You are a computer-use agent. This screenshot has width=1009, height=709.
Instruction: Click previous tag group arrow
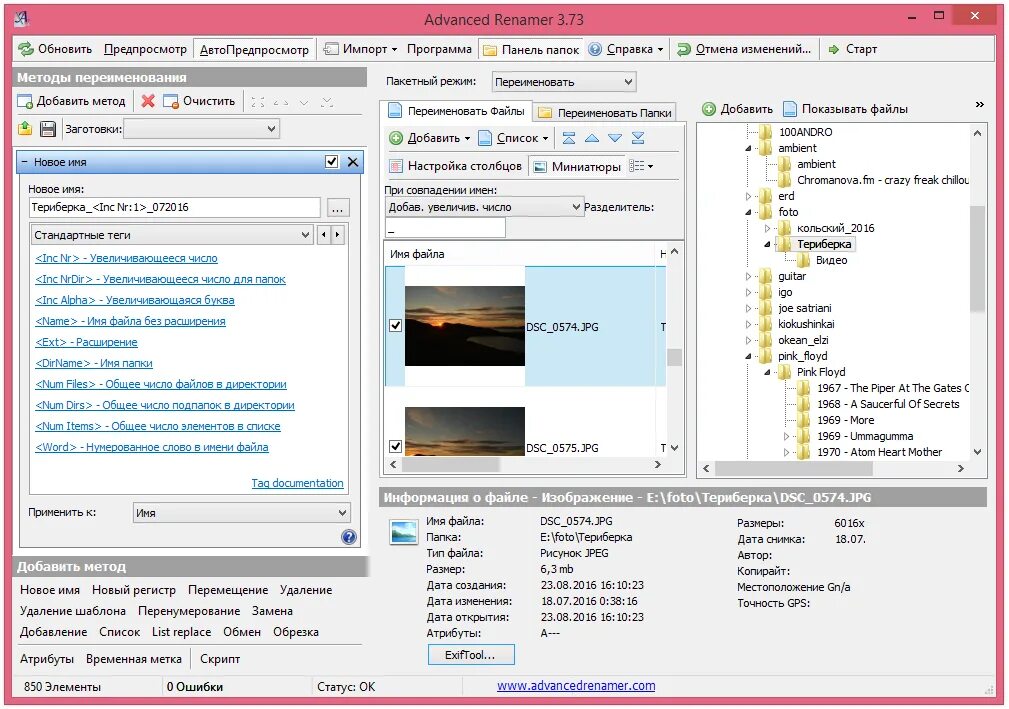pos(324,235)
